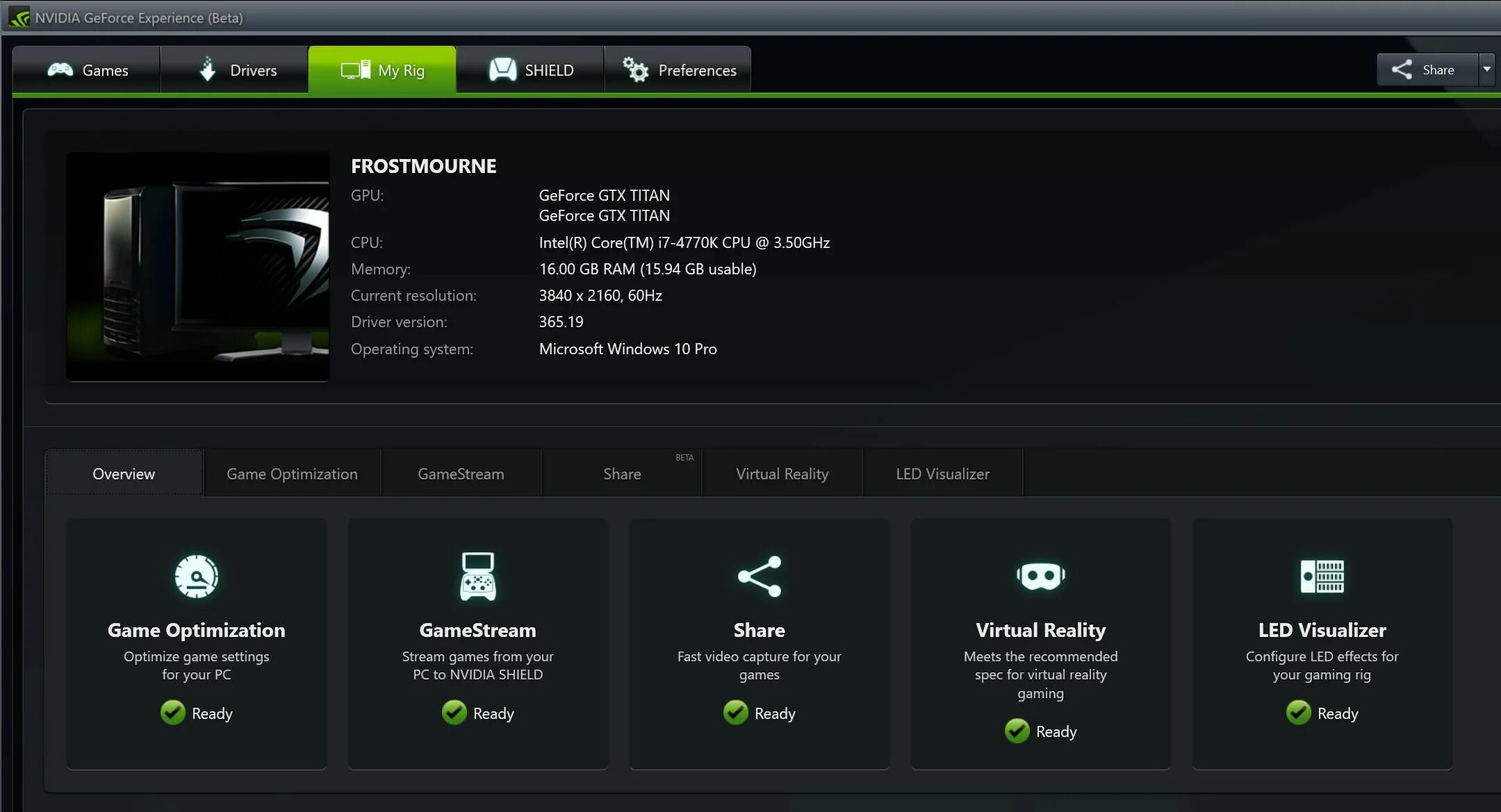Click the Operating system label
This screenshot has width=1501, height=812.
click(x=412, y=349)
